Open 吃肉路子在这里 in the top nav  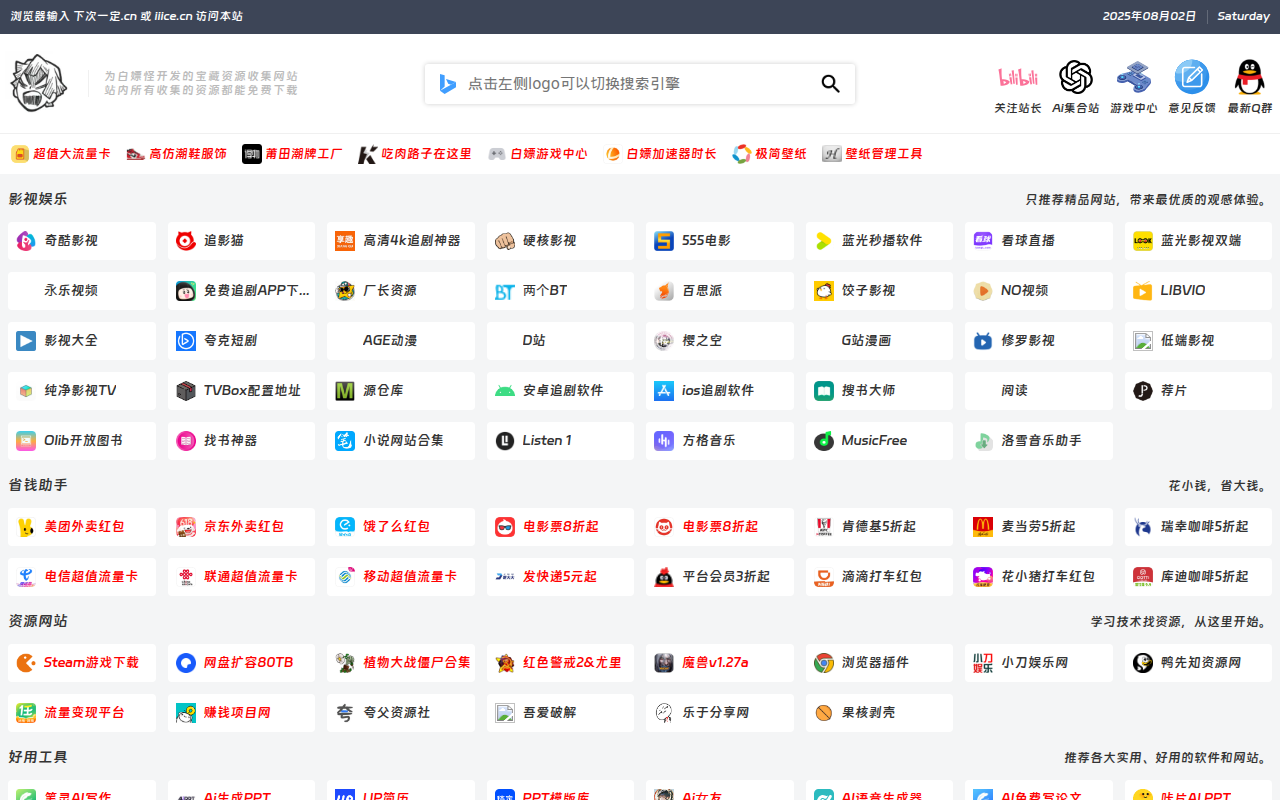(x=415, y=154)
